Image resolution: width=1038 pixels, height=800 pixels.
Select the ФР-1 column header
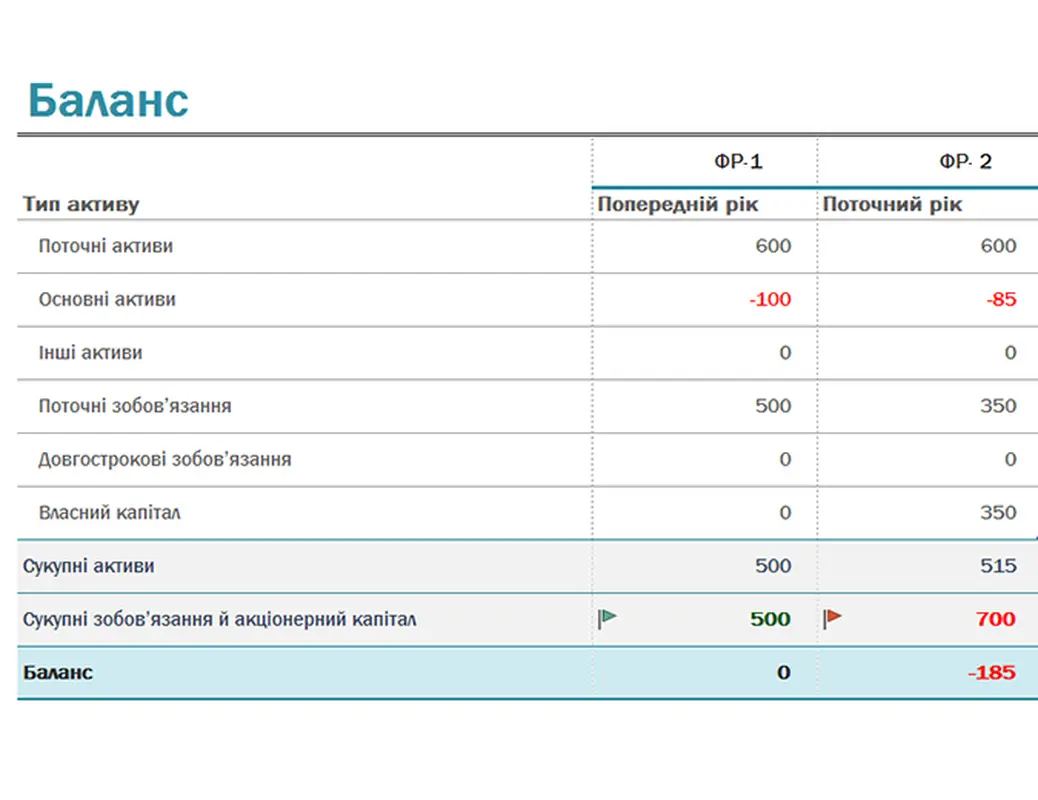tap(737, 160)
